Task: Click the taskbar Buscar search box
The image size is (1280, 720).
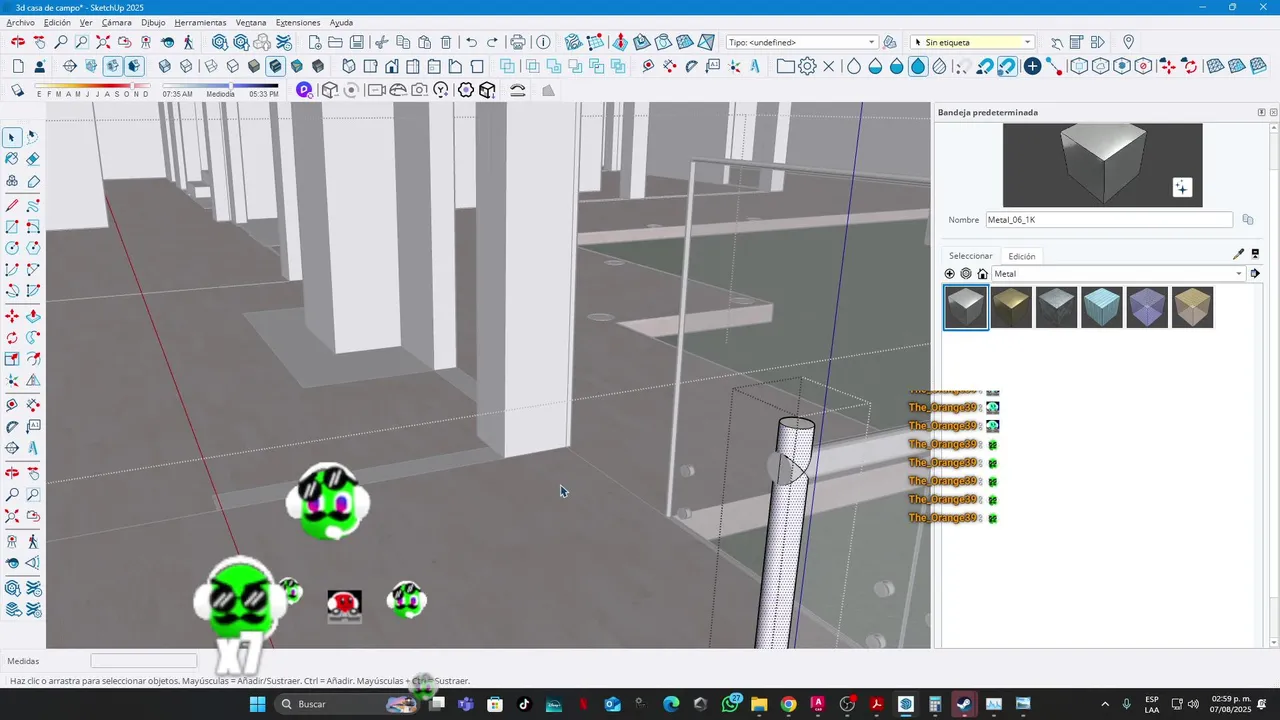Action: click(346, 704)
